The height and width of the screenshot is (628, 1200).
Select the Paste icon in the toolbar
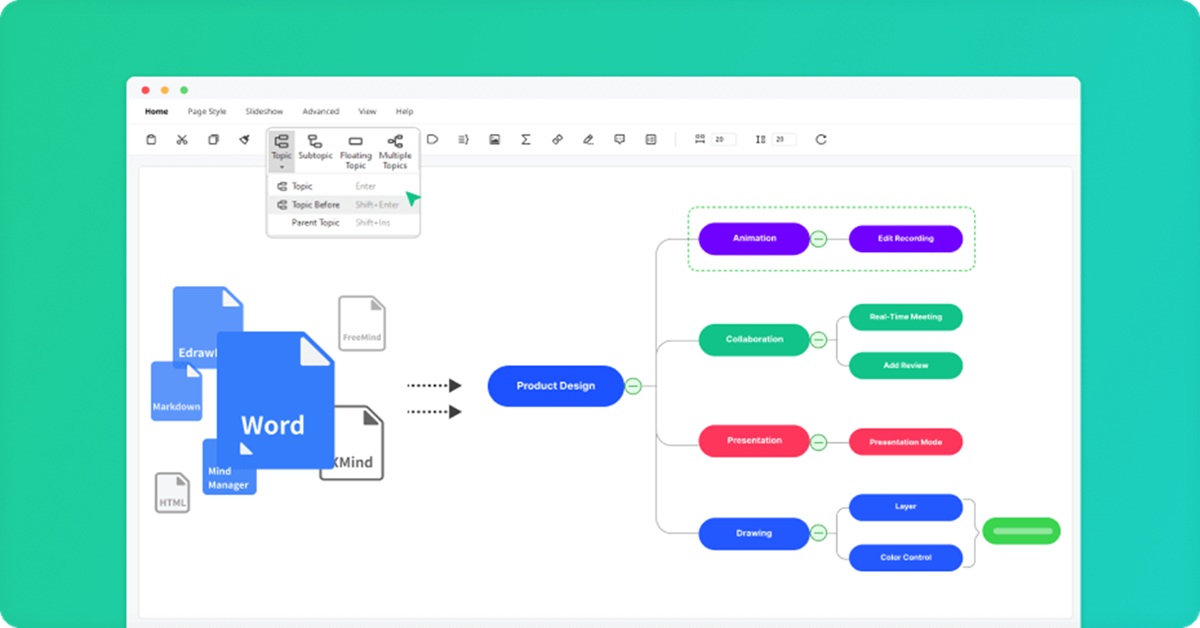tap(151, 139)
